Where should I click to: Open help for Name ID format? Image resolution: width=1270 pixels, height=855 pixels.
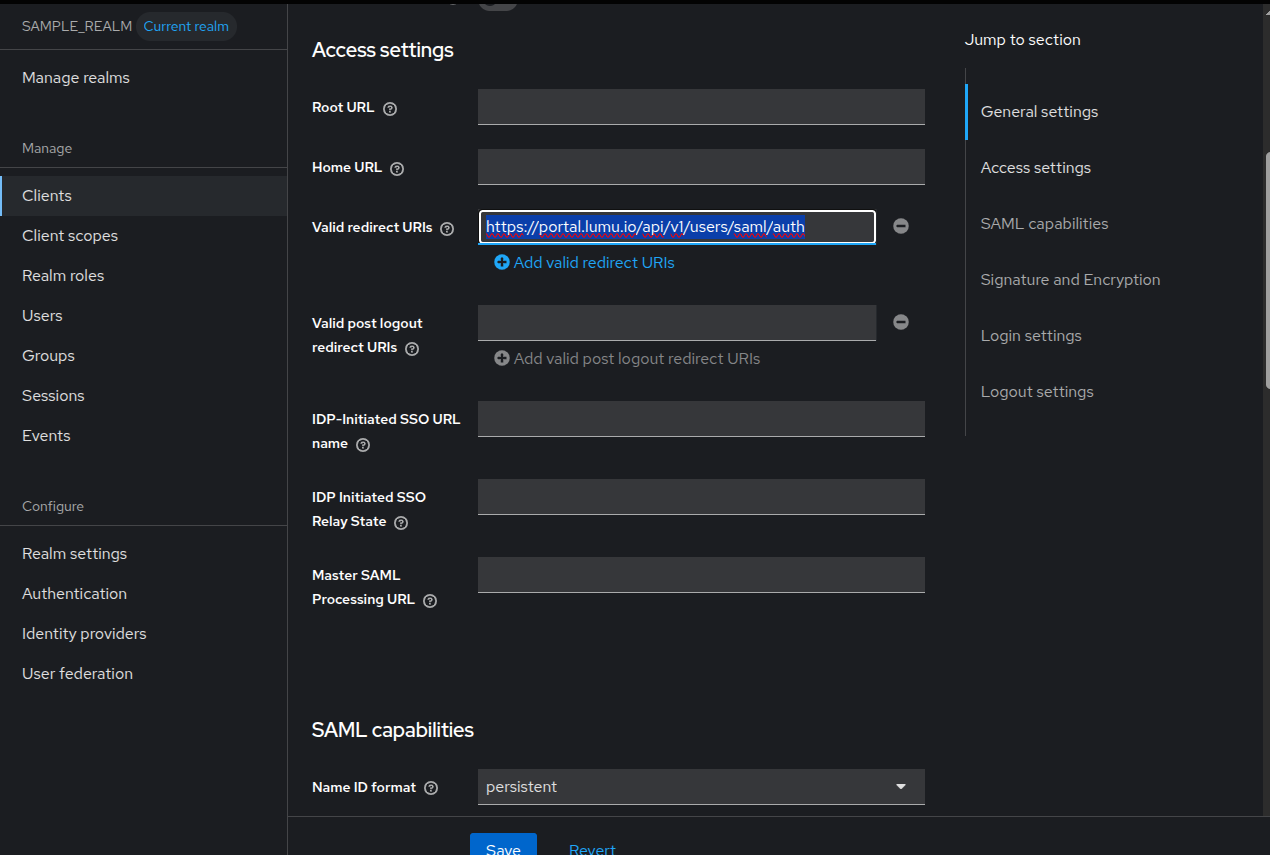point(431,788)
